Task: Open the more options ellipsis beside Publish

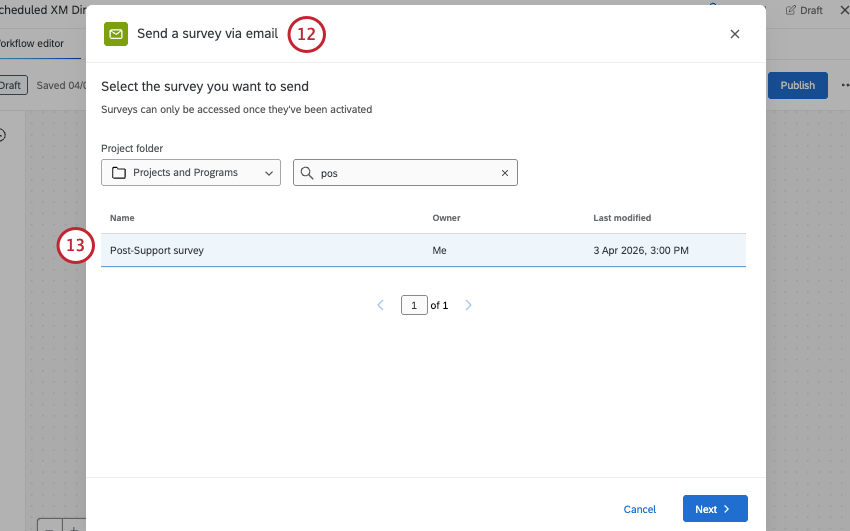Action: 845,86
